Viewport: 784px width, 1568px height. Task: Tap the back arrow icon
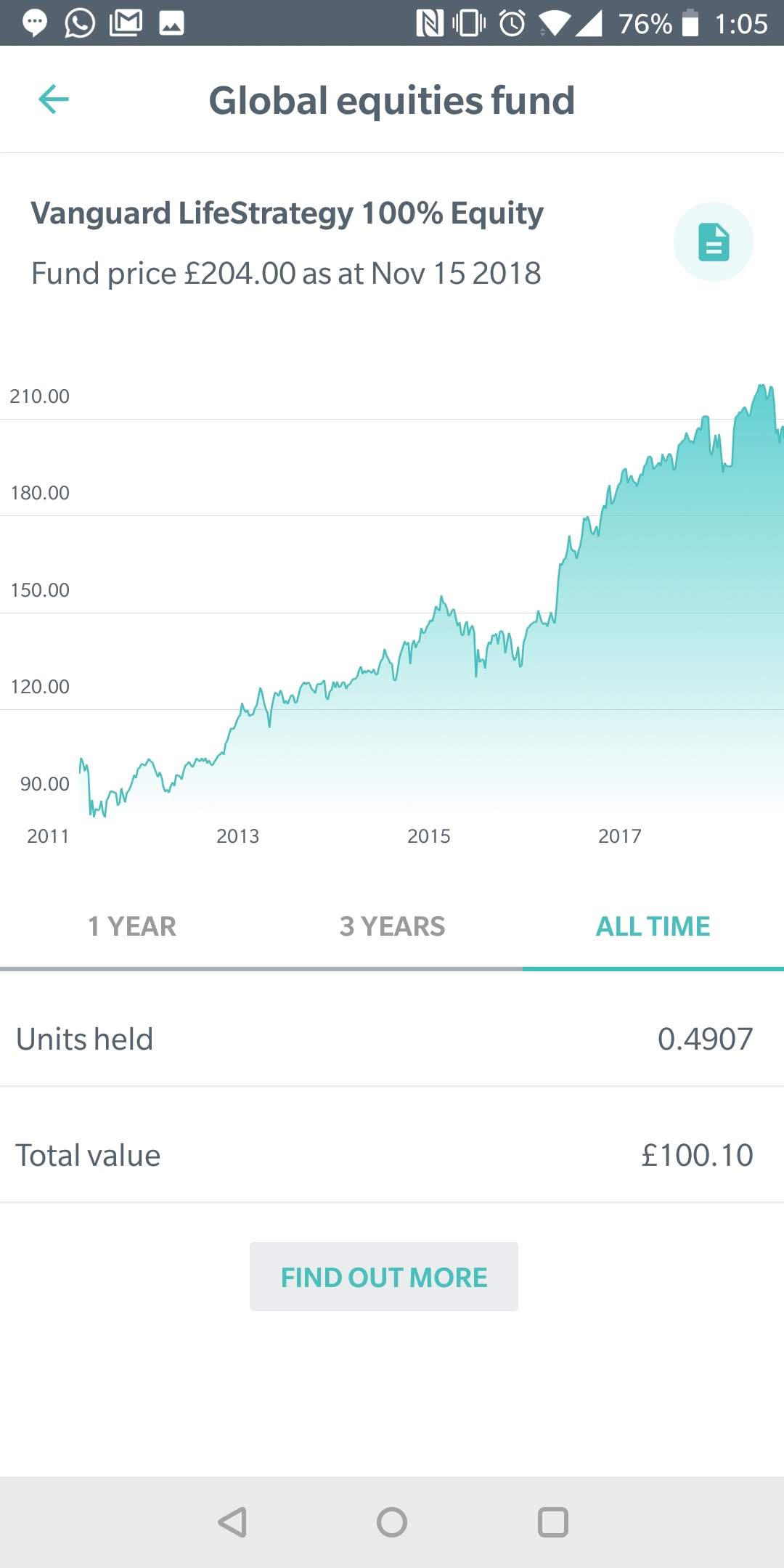[x=54, y=99]
